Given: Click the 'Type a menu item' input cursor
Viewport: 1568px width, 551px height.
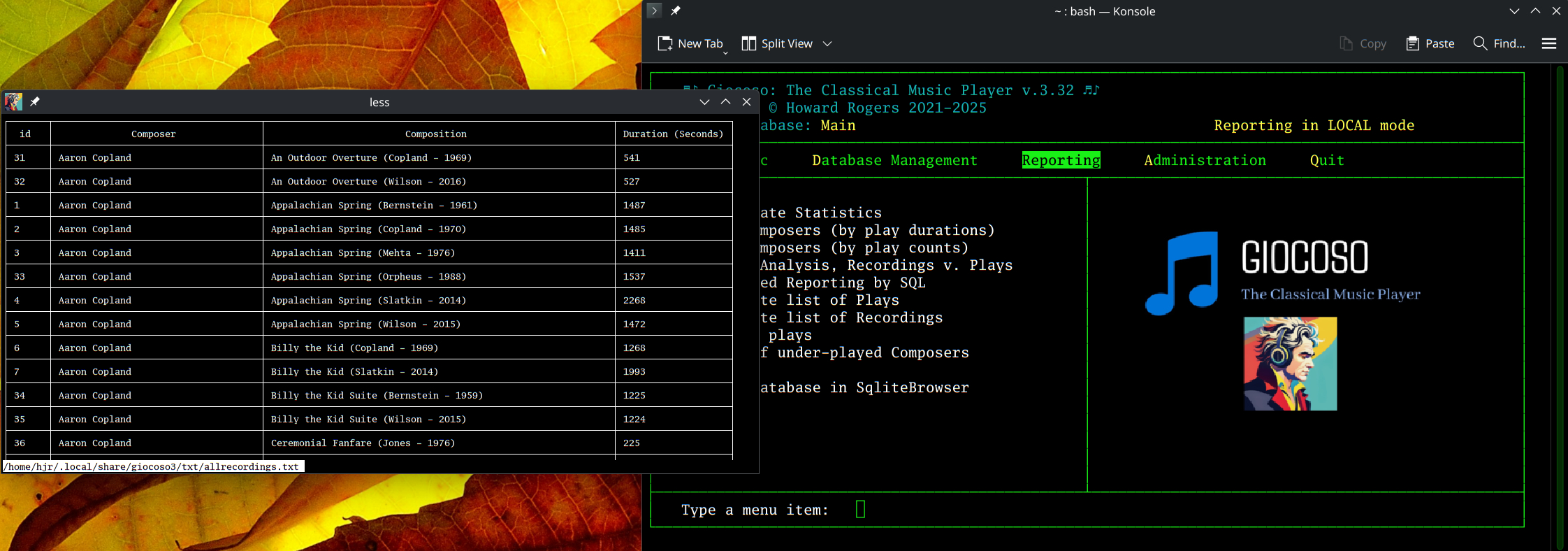Looking at the screenshot, I should (x=860, y=509).
